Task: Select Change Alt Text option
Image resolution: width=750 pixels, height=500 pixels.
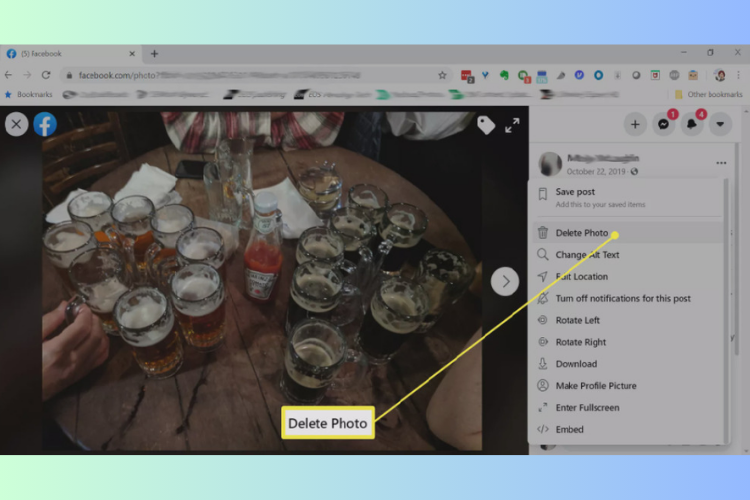Action: pyautogui.click(x=627, y=255)
